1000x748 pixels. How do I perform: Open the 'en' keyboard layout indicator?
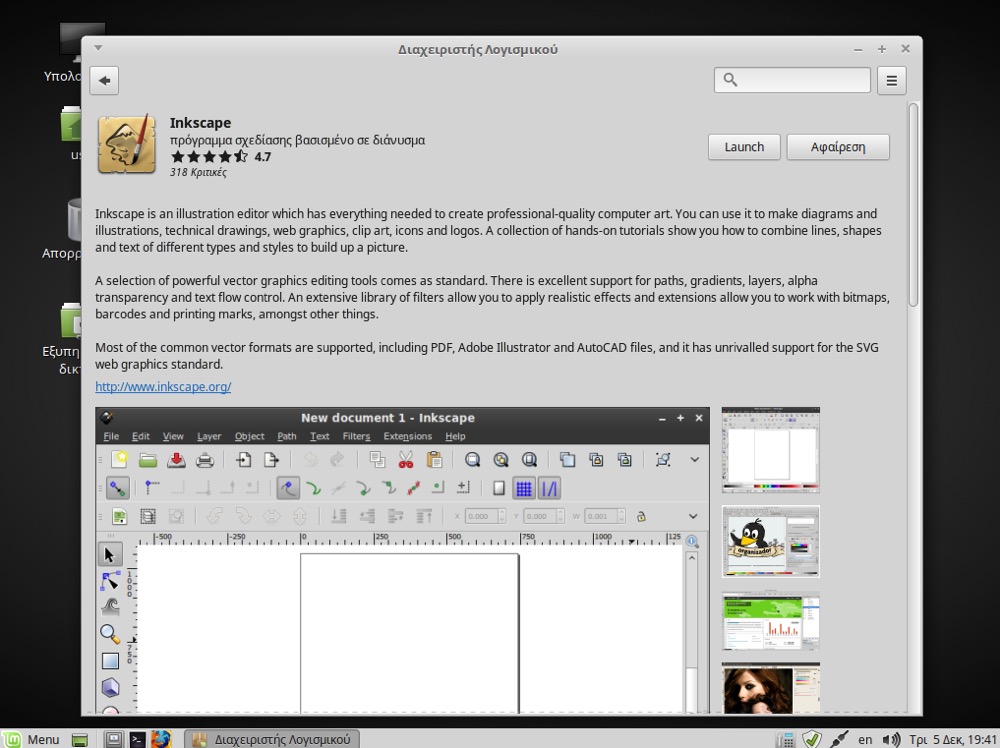click(865, 739)
